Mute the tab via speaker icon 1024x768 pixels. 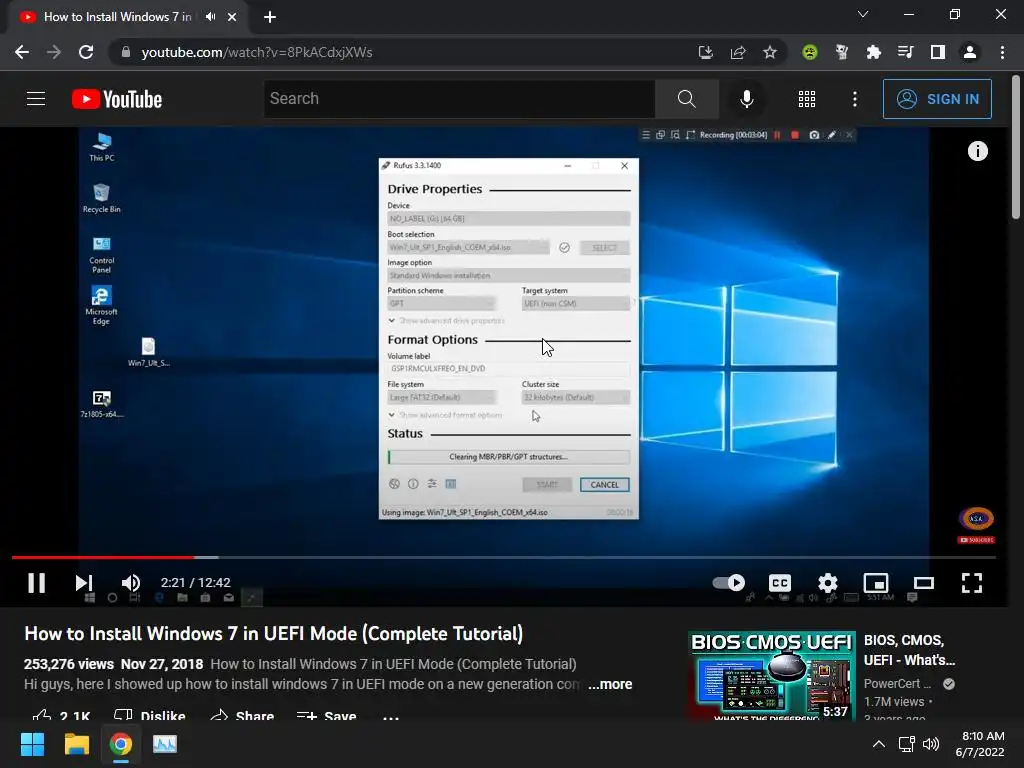pos(210,17)
